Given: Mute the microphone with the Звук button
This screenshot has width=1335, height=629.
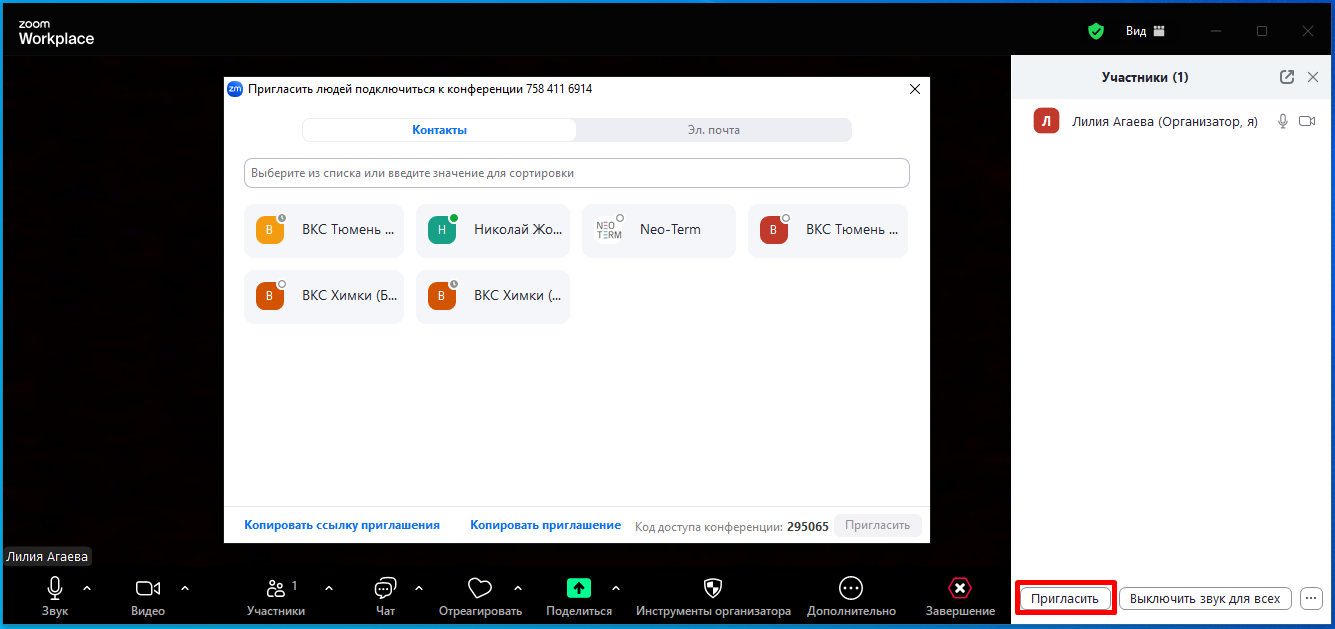Looking at the screenshot, I should (x=55, y=596).
